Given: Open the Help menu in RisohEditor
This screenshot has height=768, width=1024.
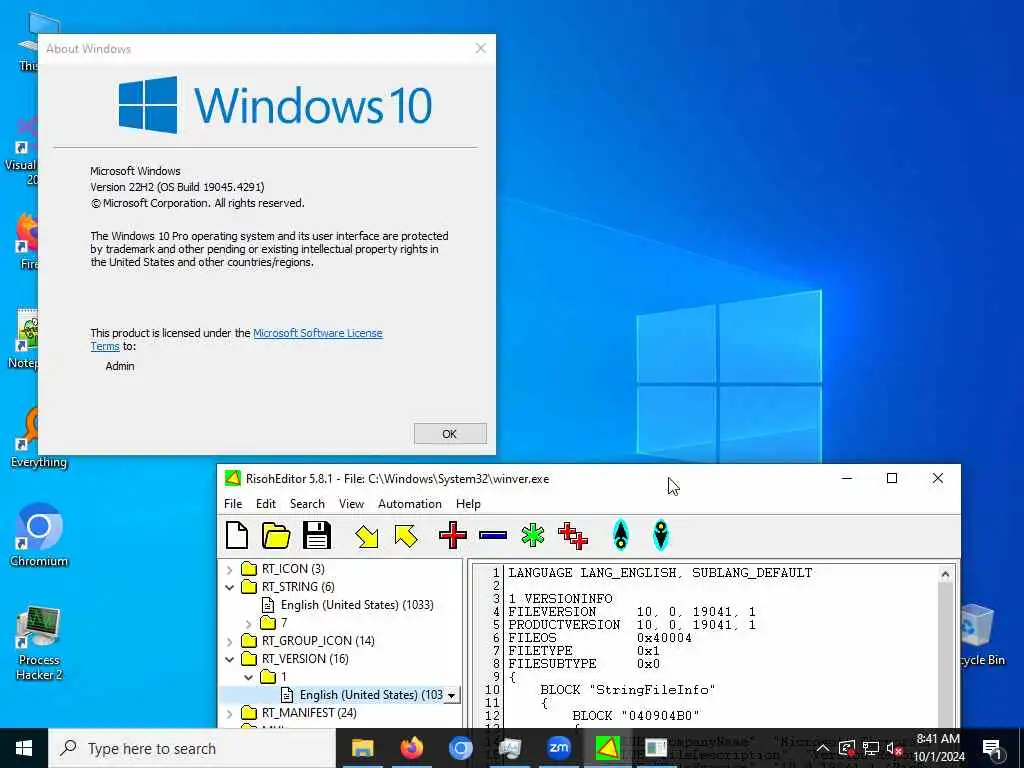Looking at the screenshot, I should (468, 504).
